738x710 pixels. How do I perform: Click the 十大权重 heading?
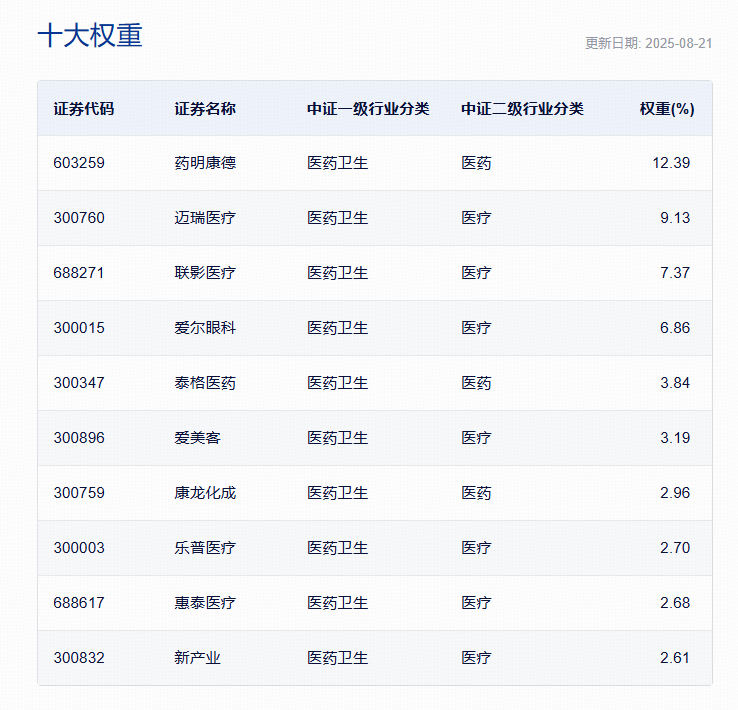coord(90,35)
